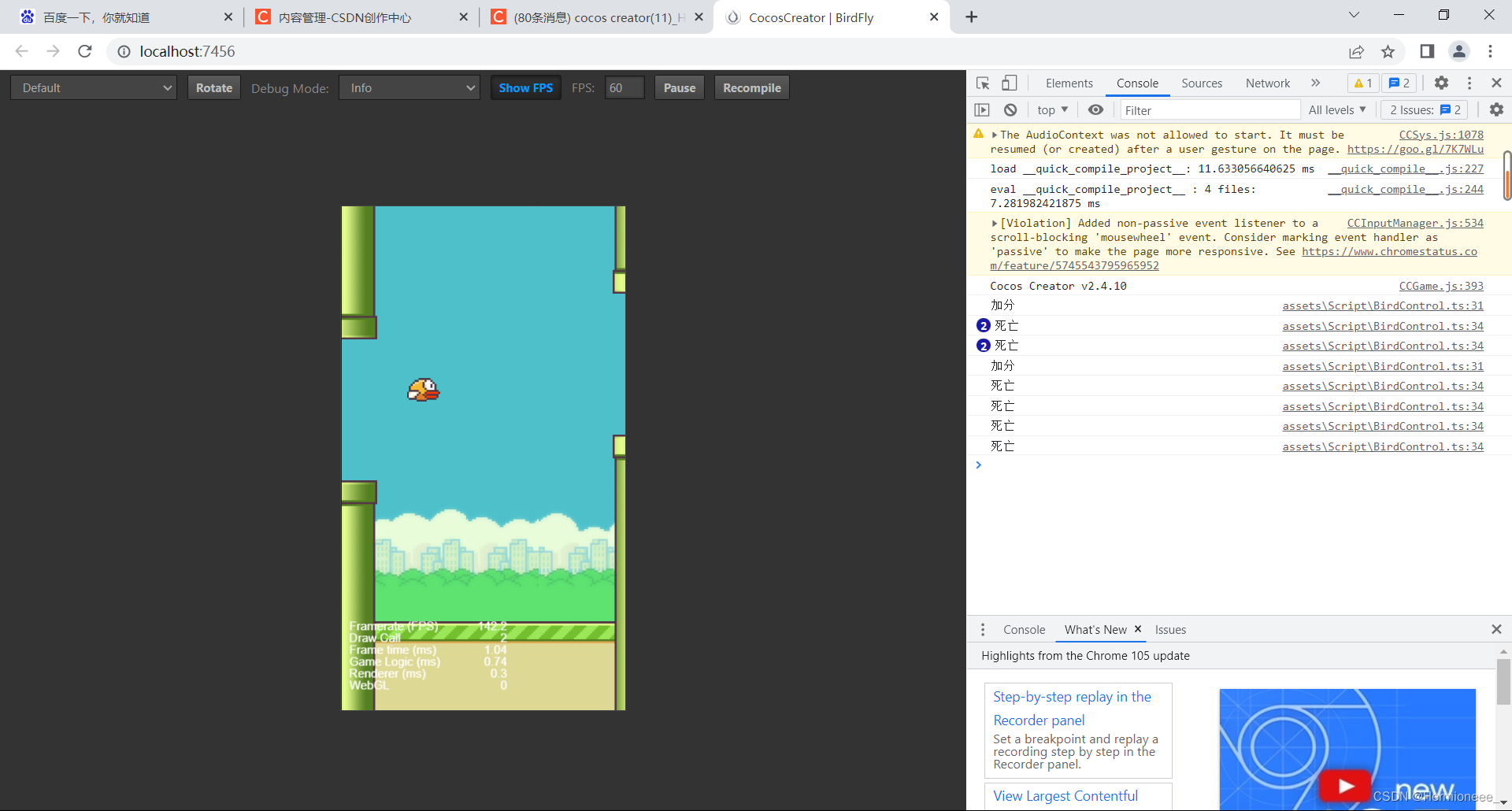The image size is (1512, 811).
Task: Switch to the Elements tab
Action: tap(1069, 83)
